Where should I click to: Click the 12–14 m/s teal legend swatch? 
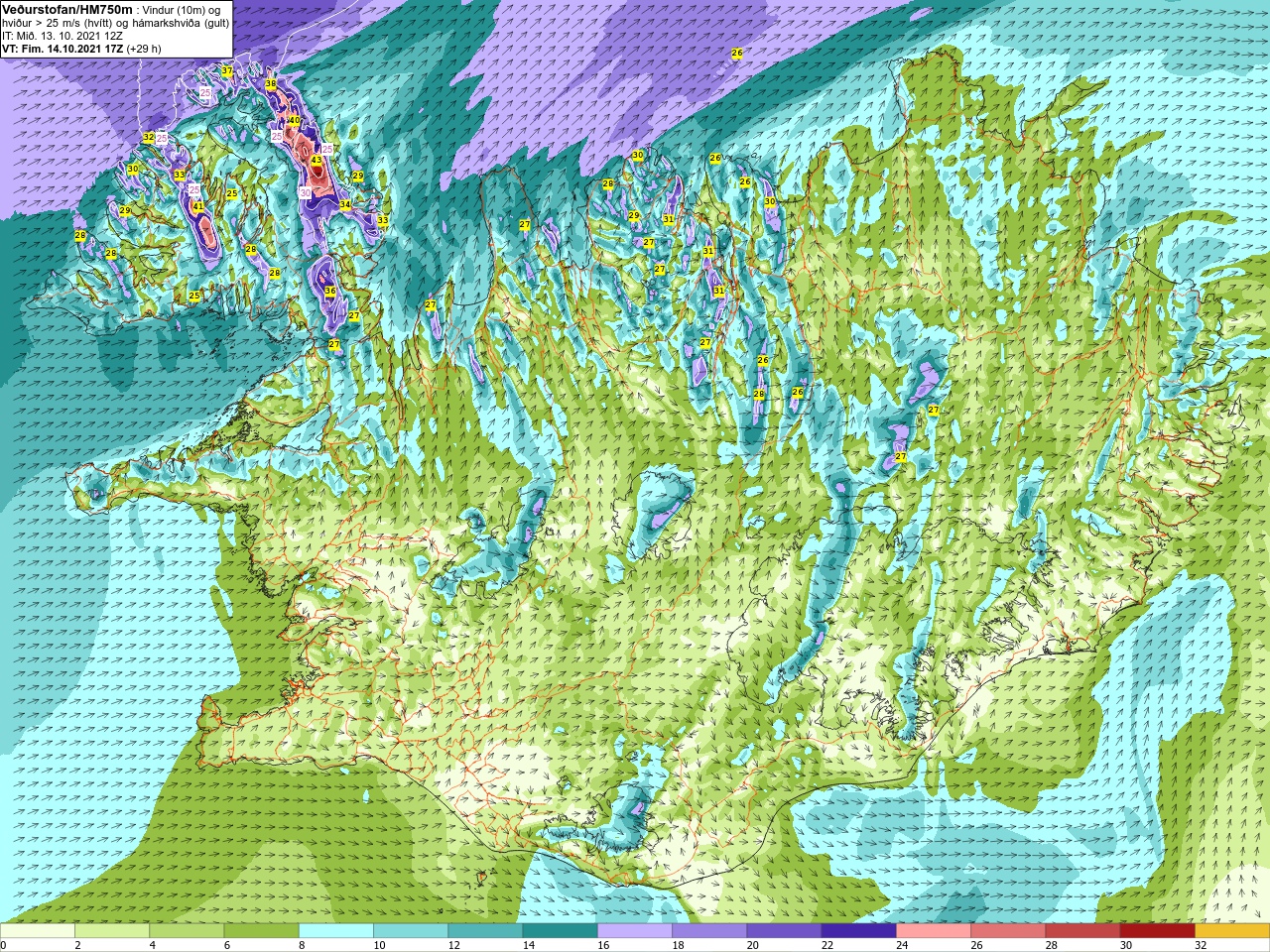point(485,931)
